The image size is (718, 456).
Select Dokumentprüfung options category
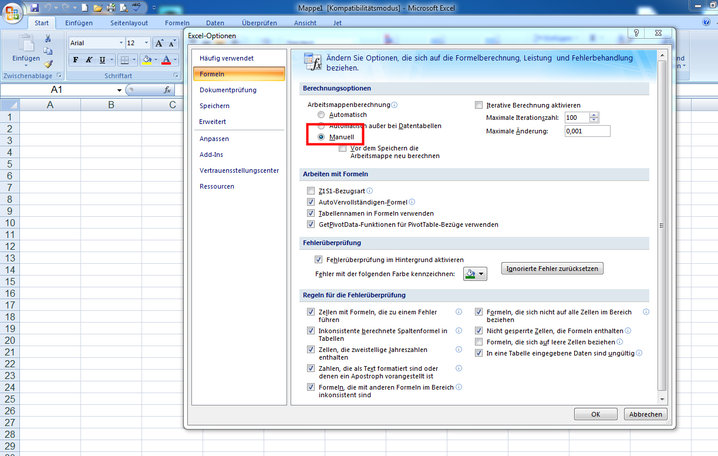(239, 90)
